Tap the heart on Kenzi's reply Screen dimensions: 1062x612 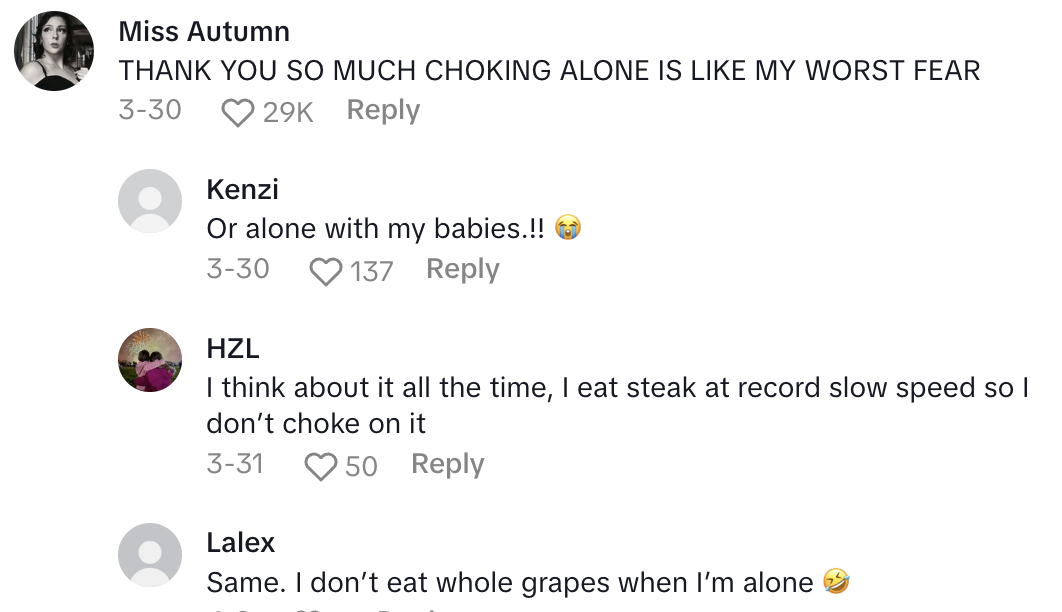(326, 271)
